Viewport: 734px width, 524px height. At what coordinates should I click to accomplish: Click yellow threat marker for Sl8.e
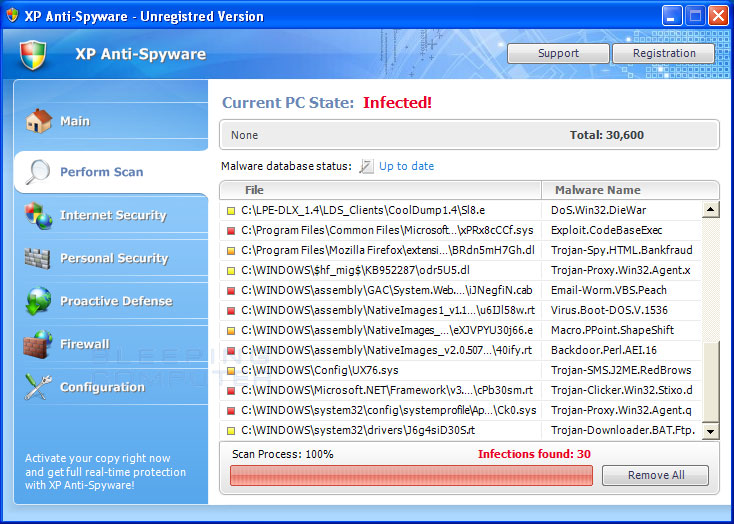(231, 211)
